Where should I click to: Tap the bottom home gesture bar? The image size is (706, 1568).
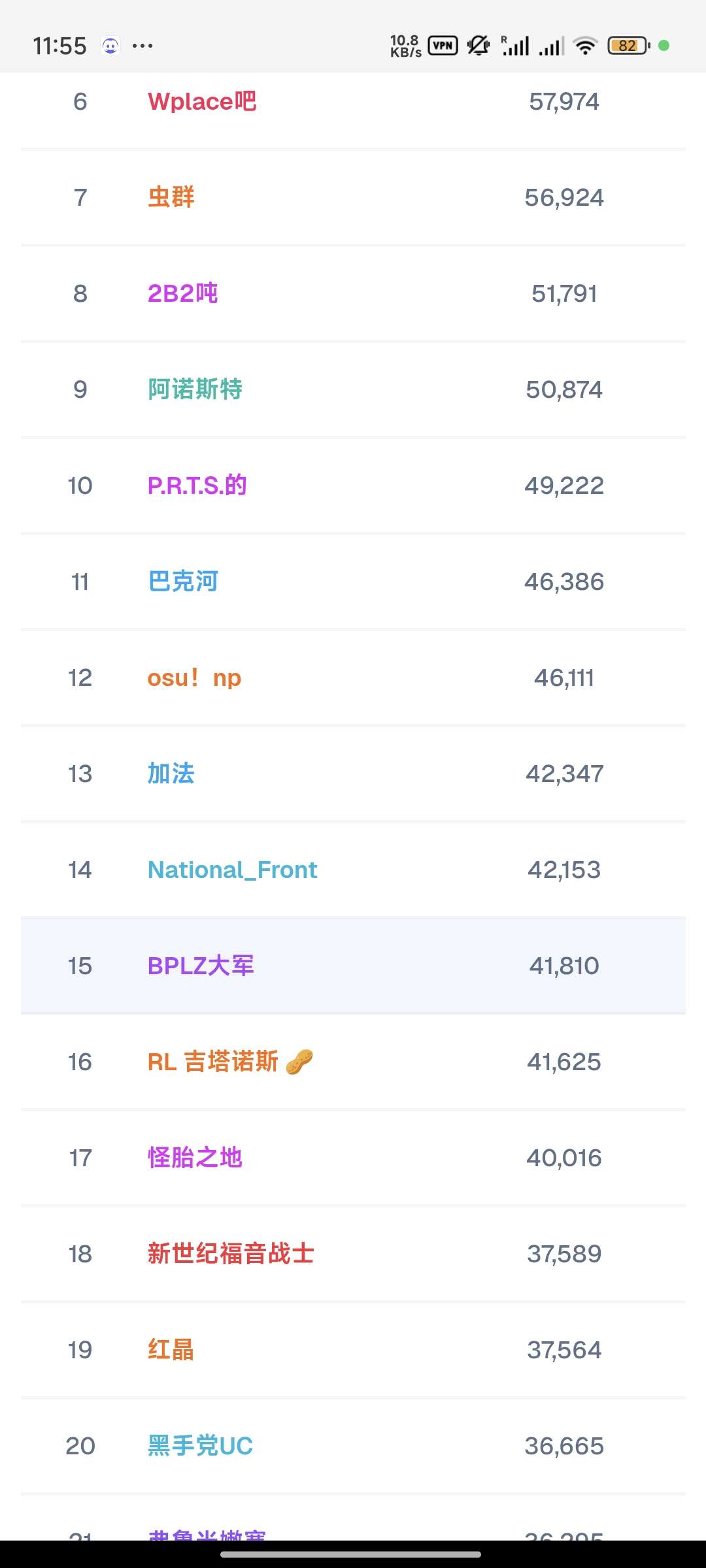pyautogui.click(x=351, y=1554)
